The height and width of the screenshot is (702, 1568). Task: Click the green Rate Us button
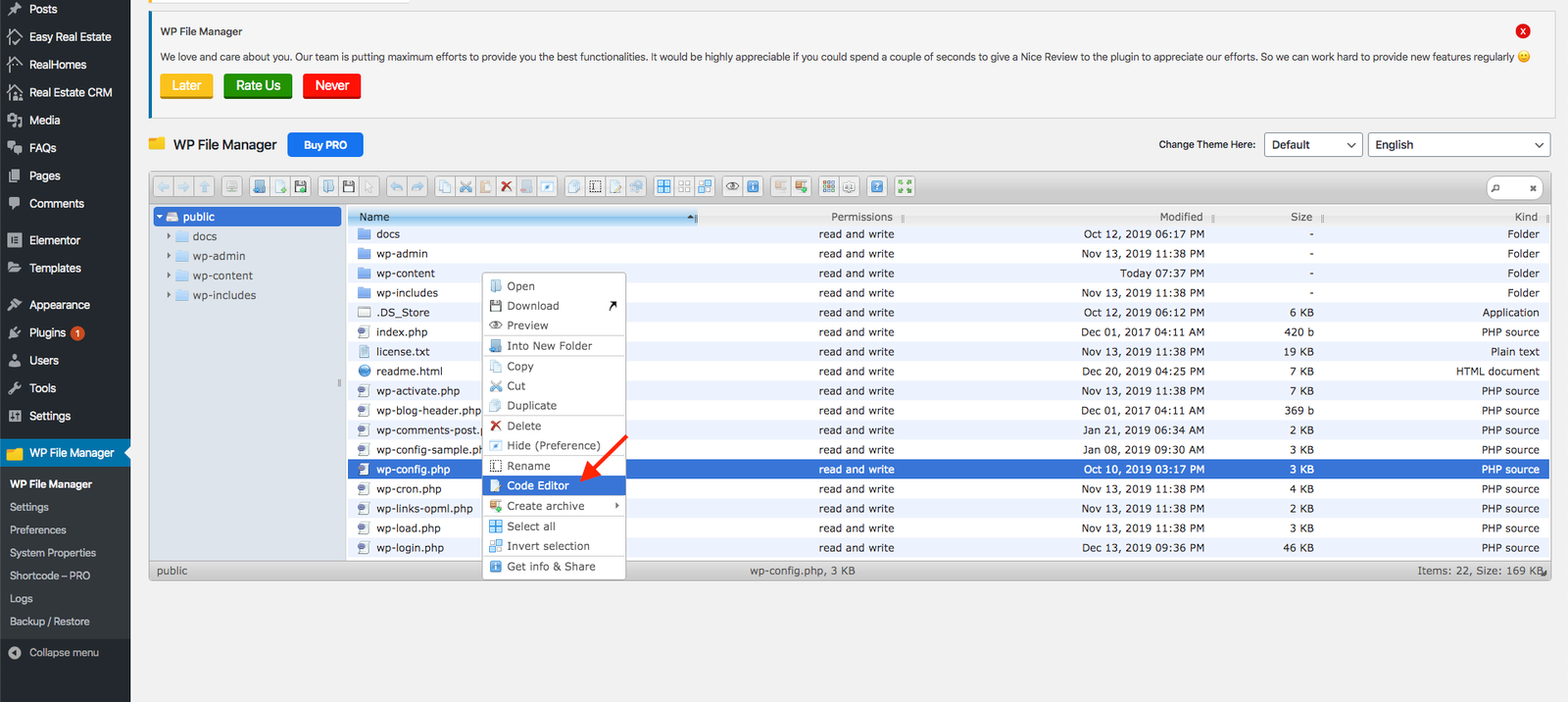tap(258, 86)
